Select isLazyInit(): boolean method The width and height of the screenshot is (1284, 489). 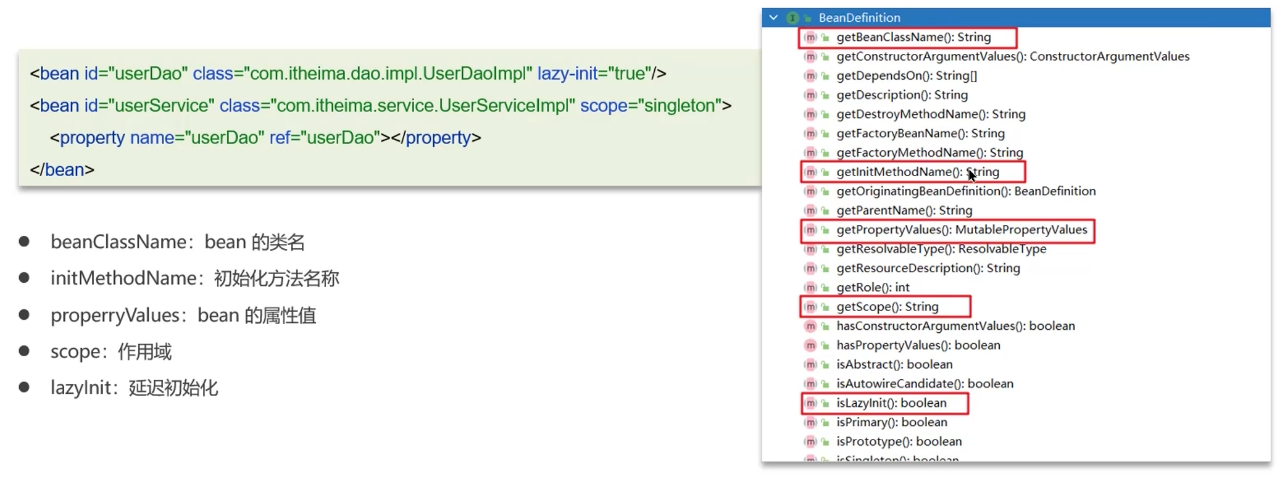(891, 403)
